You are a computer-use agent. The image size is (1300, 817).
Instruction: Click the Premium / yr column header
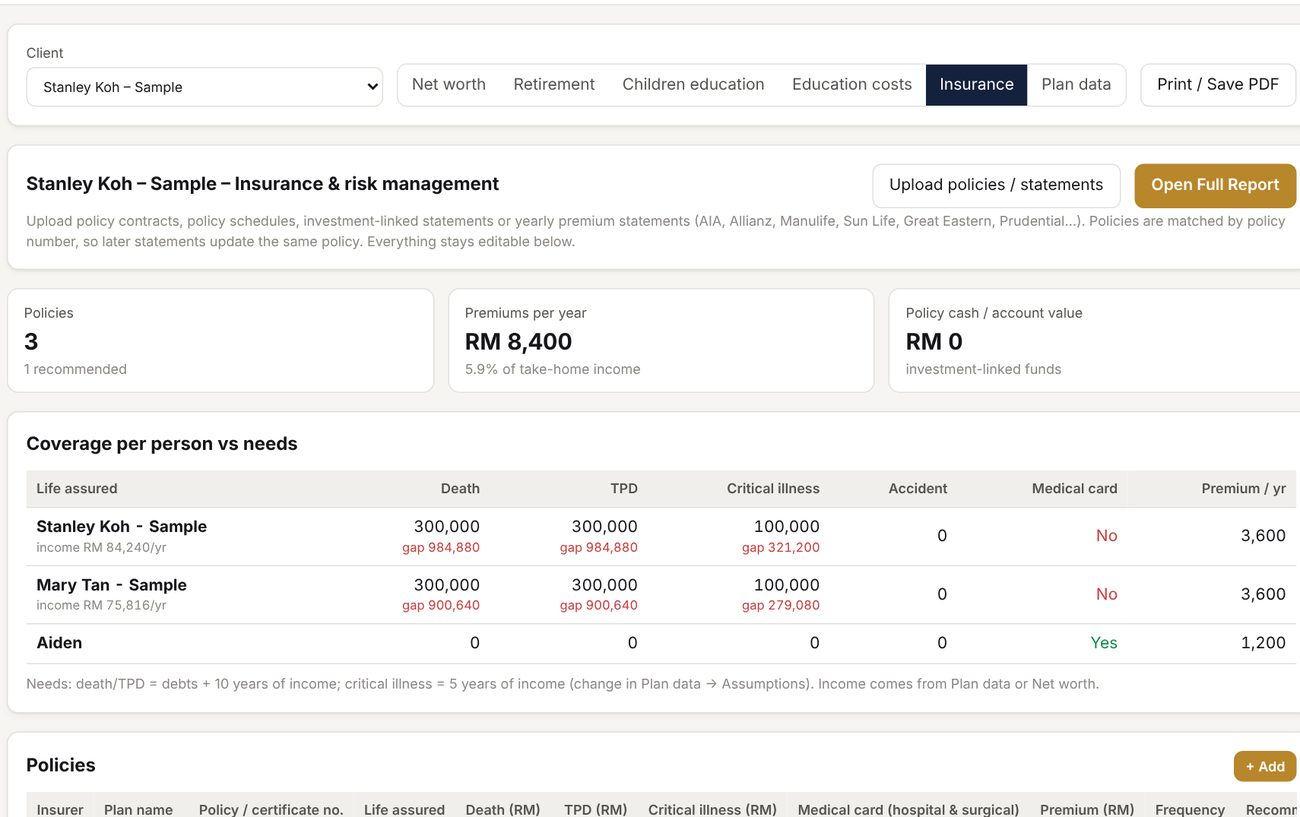coord(1243,489)
